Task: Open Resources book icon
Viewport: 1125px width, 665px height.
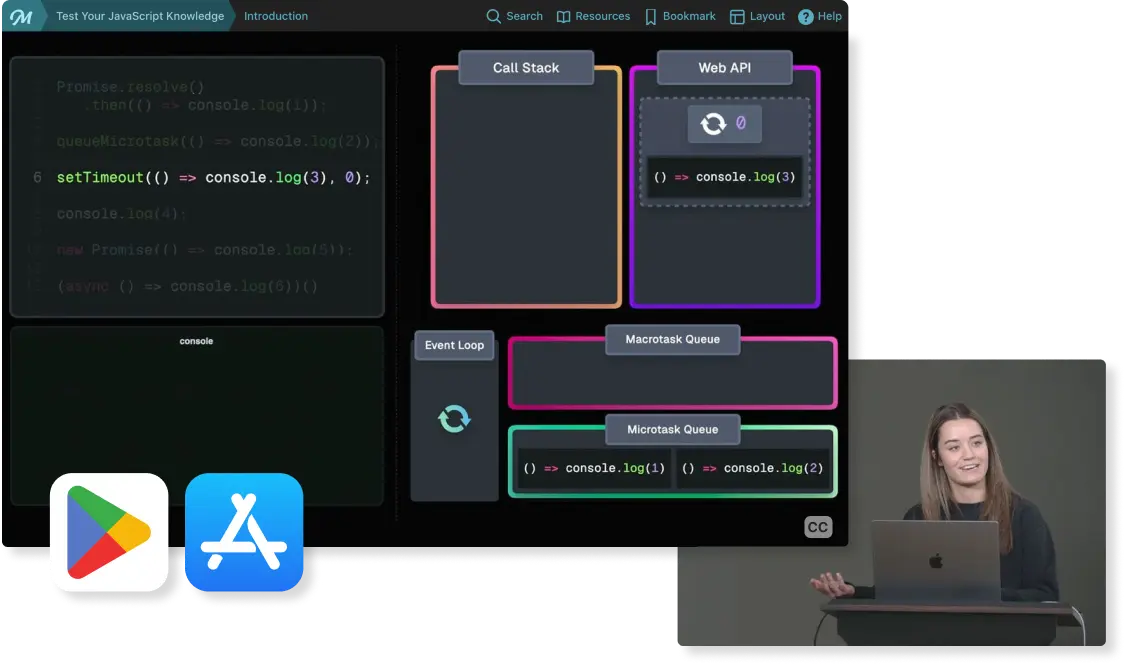Action: tap(563, 16)
